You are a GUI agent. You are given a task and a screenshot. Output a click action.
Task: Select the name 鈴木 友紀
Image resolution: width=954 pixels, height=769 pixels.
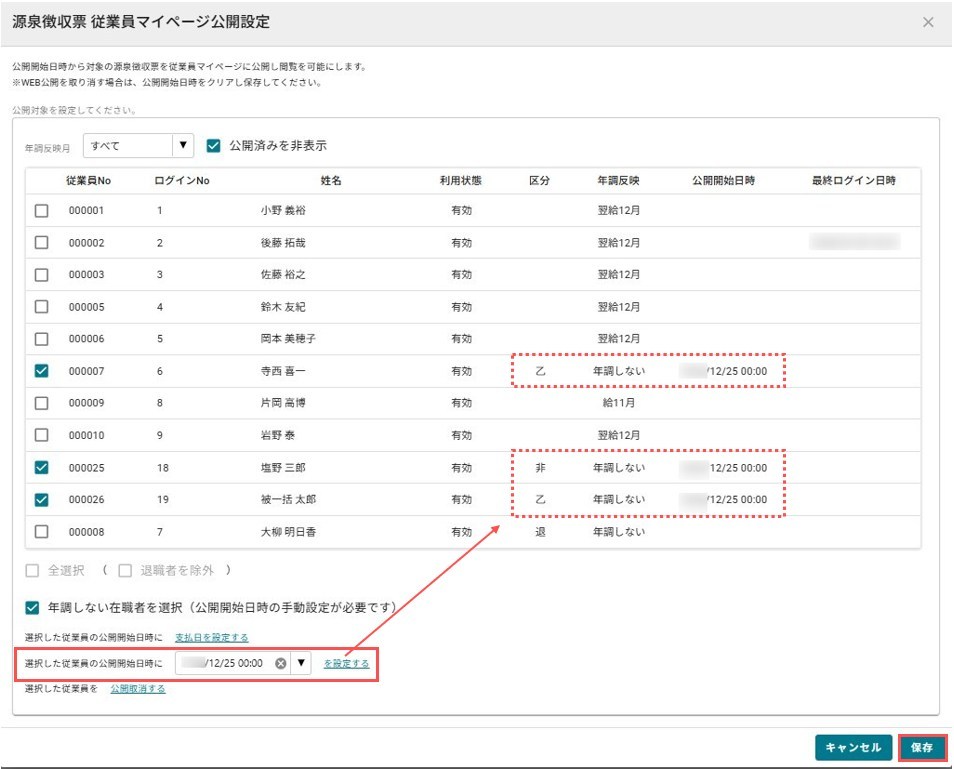point(283,307)
